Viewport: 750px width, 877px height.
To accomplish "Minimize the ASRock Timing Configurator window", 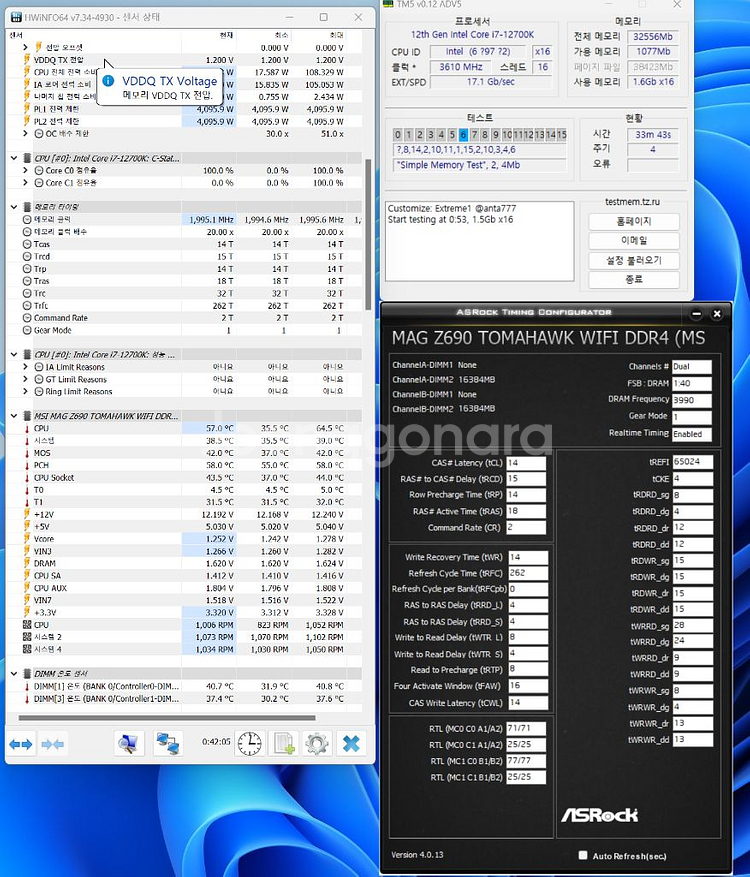I will point(696,314).
